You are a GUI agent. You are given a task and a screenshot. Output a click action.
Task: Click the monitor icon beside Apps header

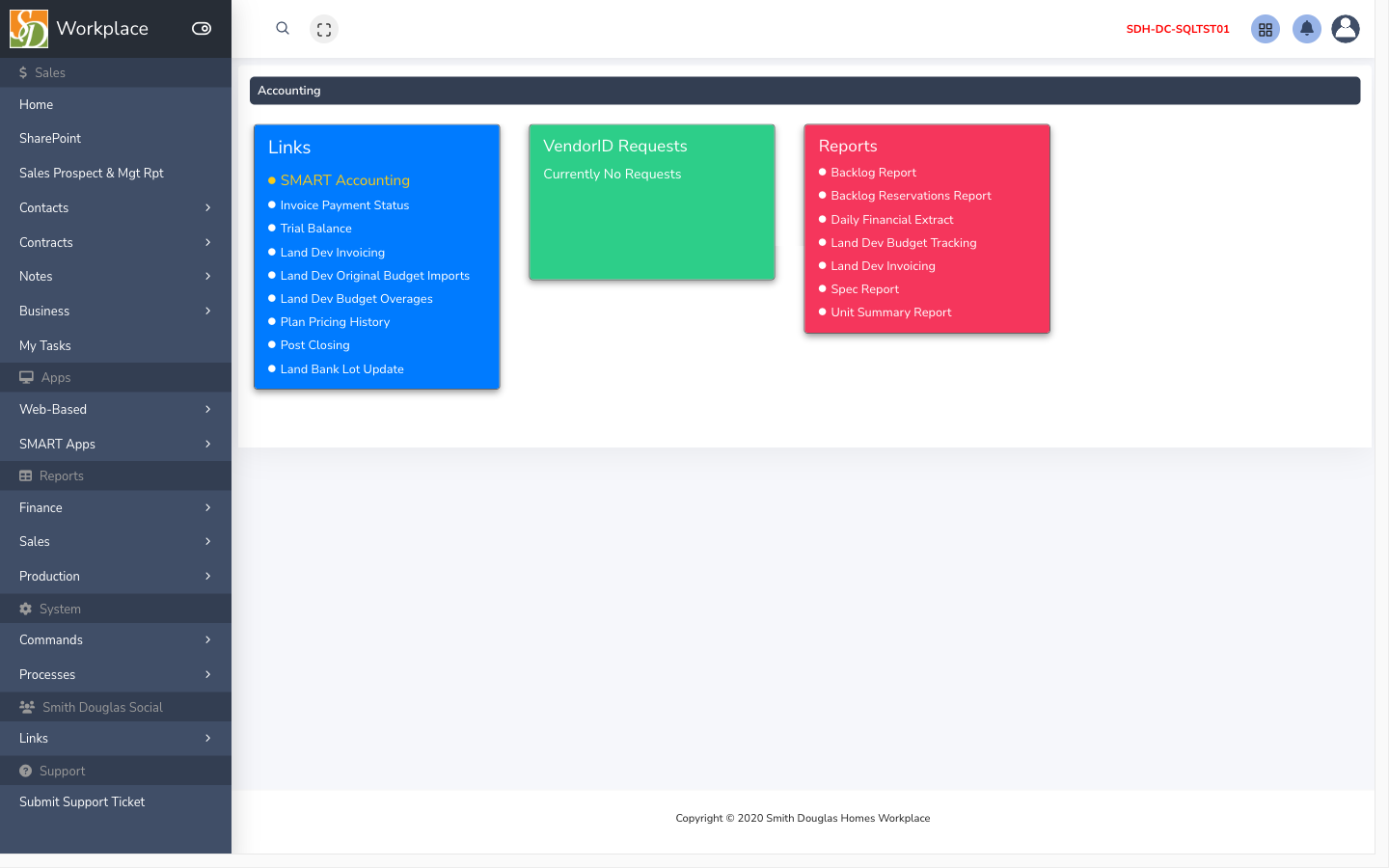pyautogui.click(x=26, y=377)
